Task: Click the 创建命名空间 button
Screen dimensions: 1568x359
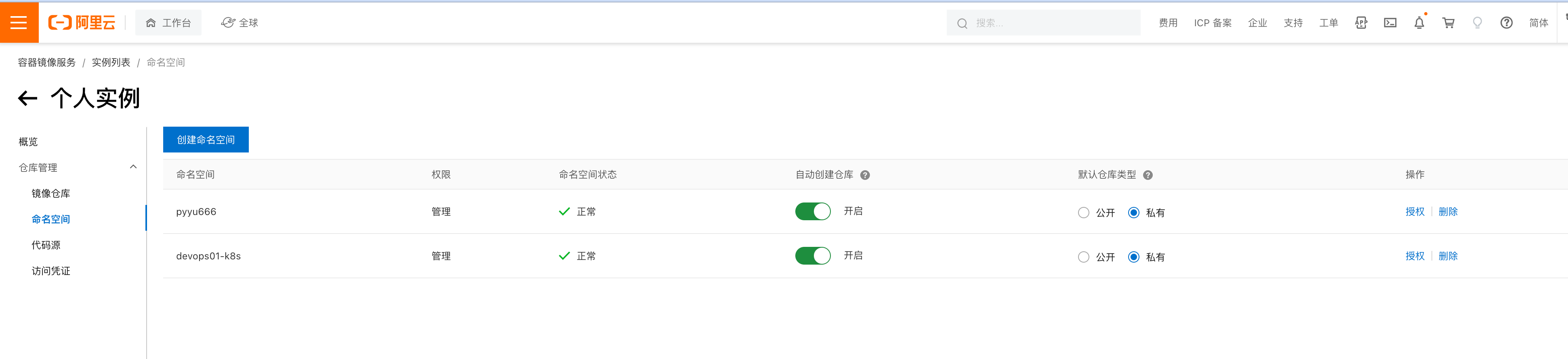Action: pyautogui.click(x=206, y=140)
